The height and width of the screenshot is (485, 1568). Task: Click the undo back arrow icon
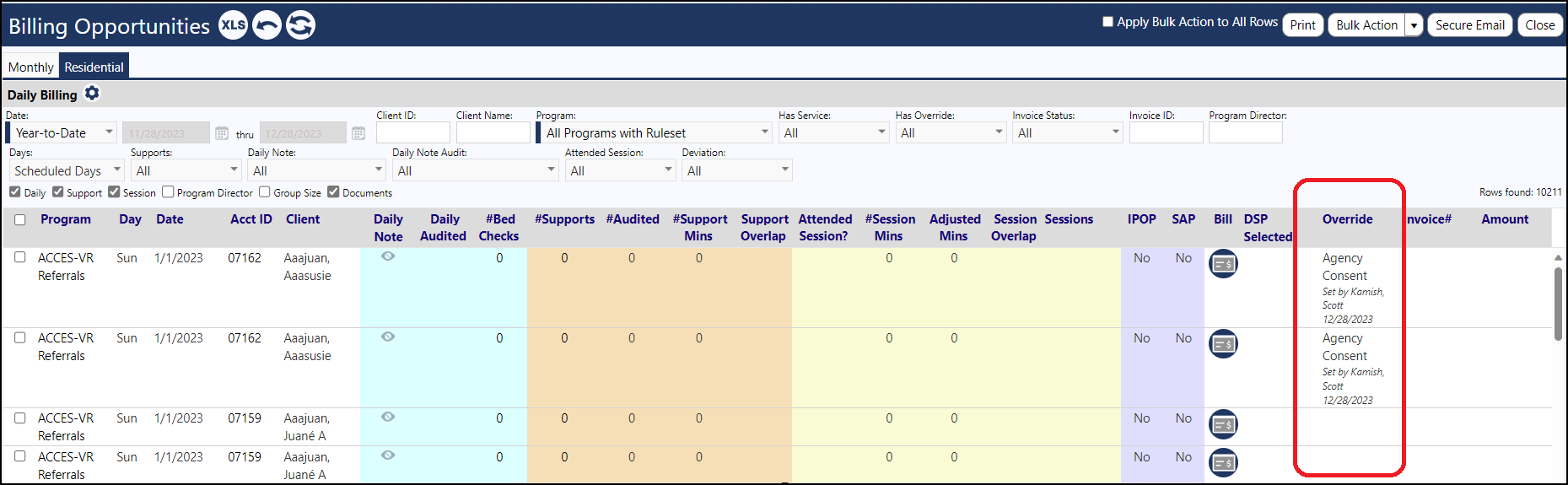click(x=267, y=25)
